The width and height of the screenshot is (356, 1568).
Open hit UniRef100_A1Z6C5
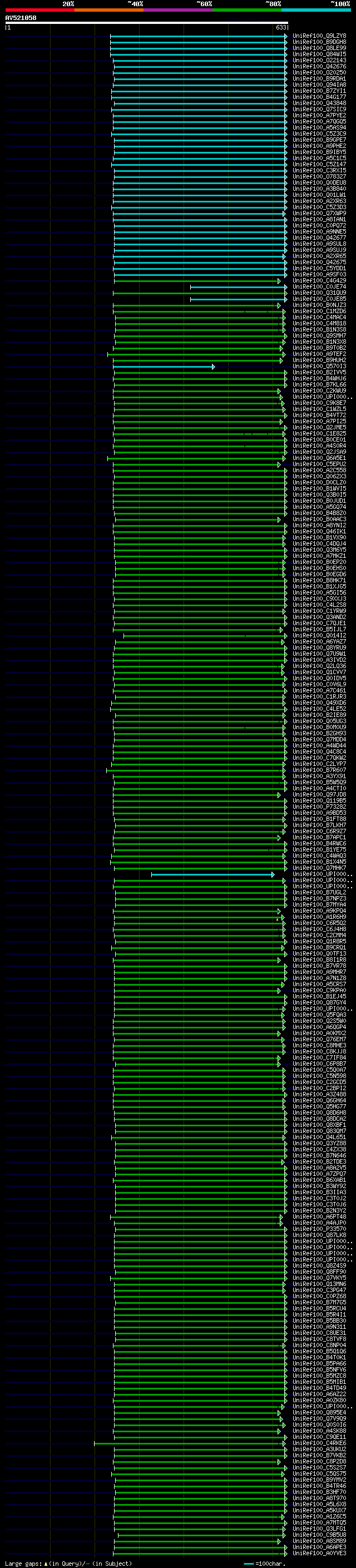click(319, 1516)
